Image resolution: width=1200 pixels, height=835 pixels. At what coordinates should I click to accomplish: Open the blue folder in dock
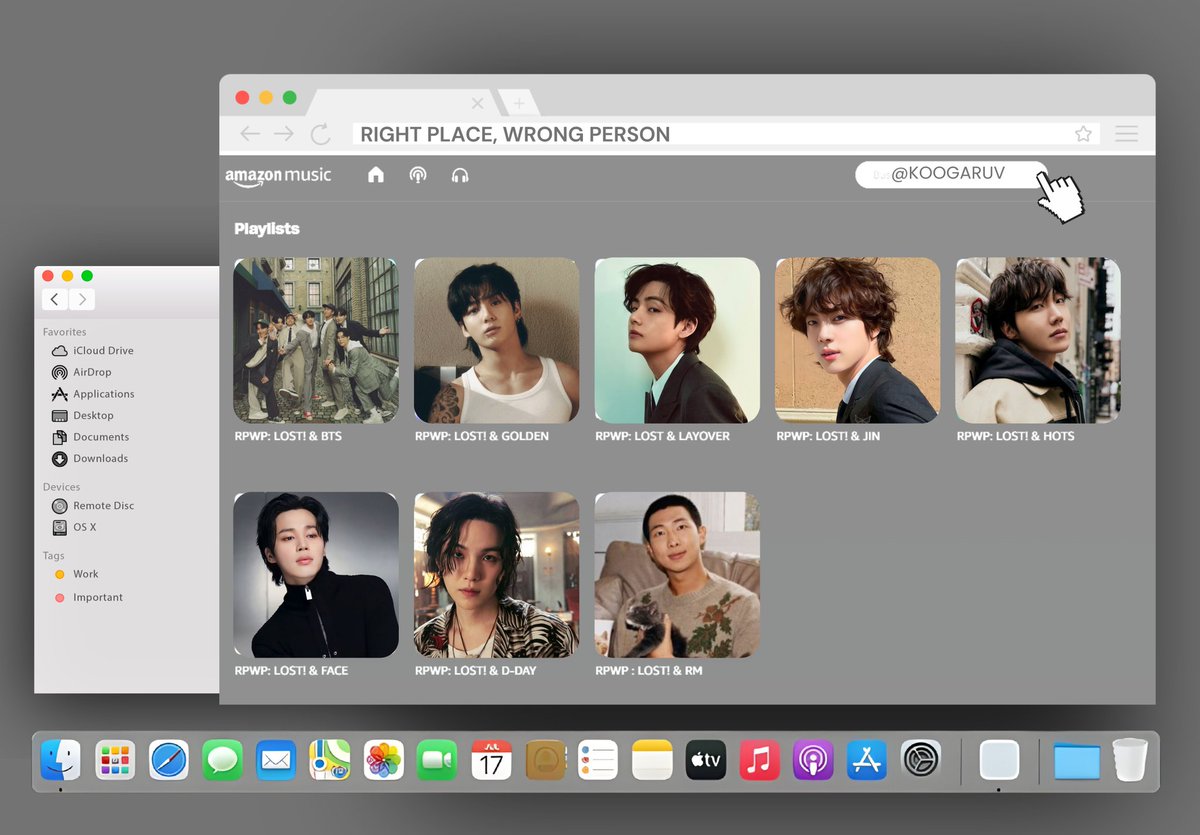1077,760
